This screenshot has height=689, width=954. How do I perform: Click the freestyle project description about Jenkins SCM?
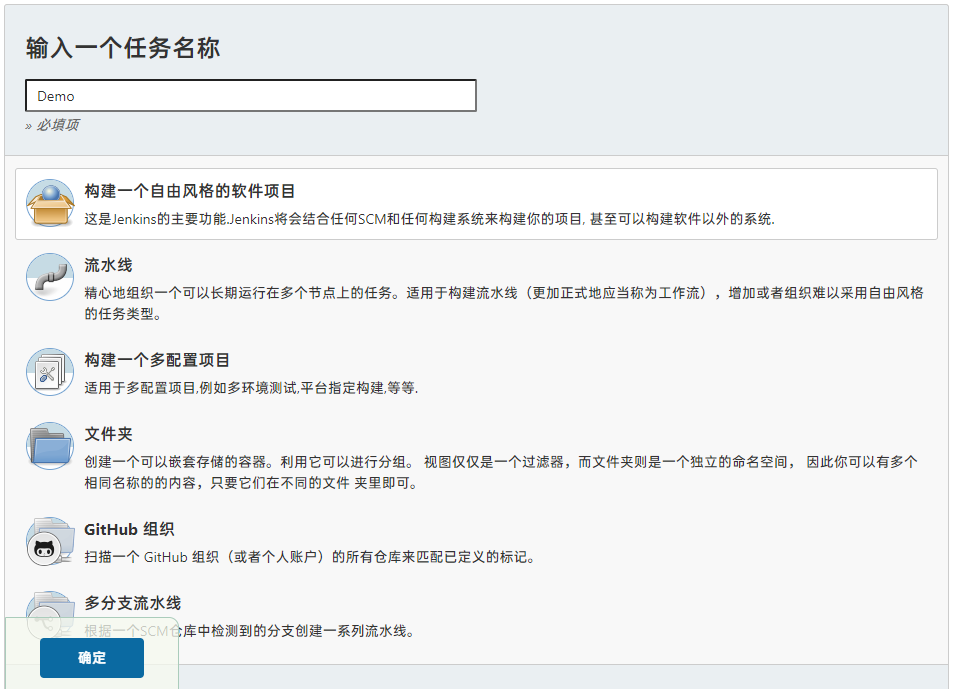tap(430, 219)
